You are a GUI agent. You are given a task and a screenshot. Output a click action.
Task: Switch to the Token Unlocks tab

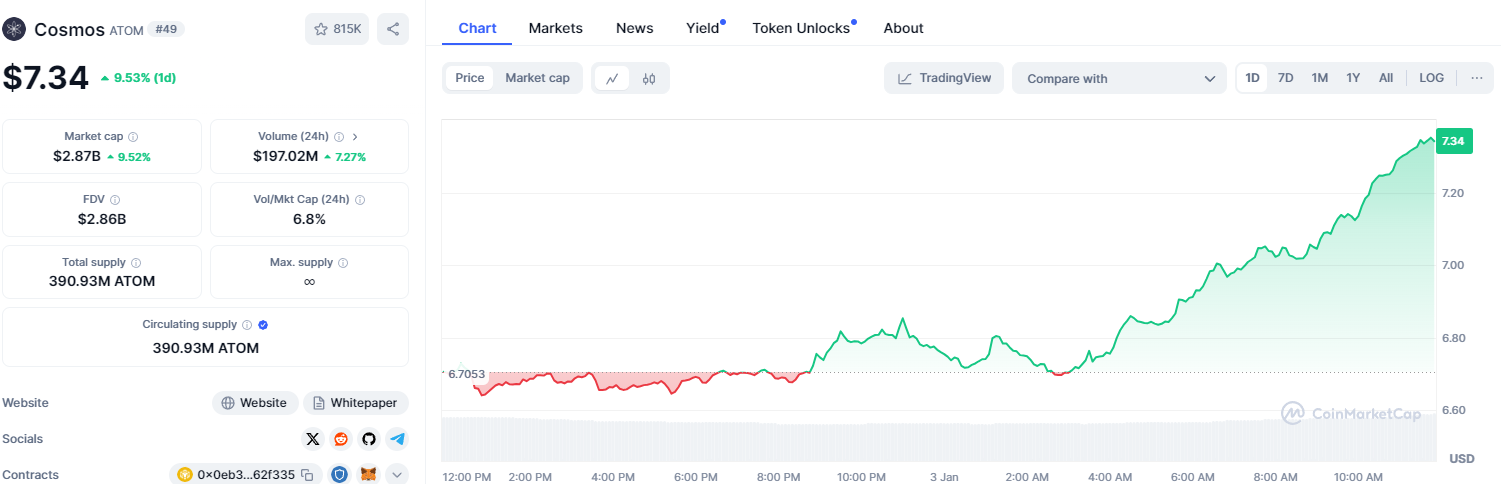tap(801, 28)
